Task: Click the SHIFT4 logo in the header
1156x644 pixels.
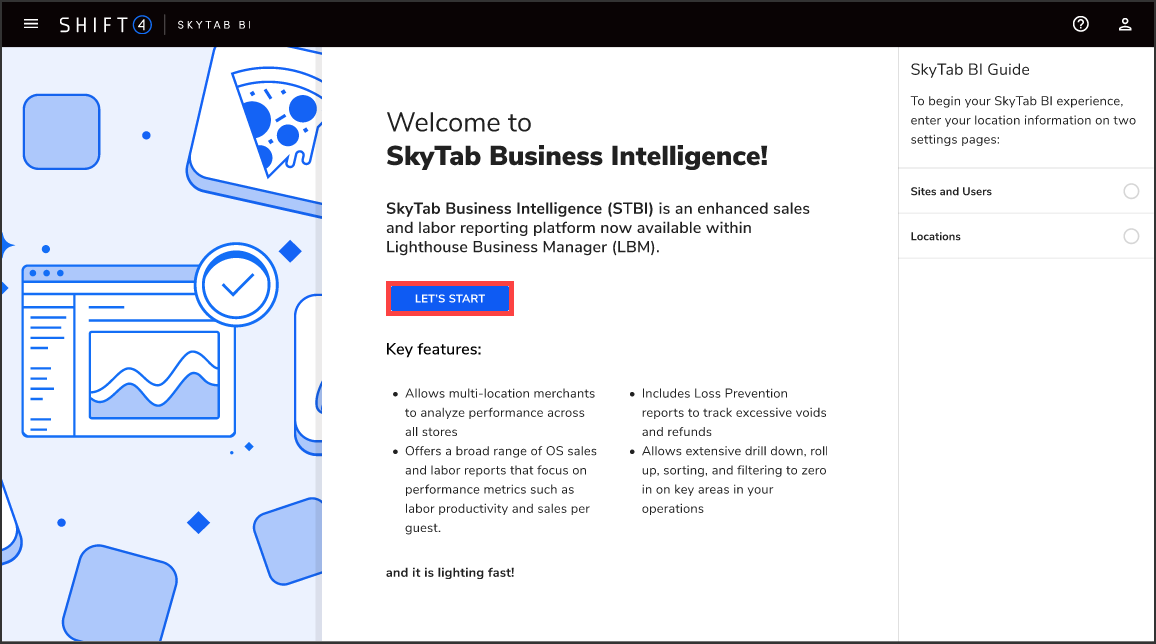Action: coord(105,23)
